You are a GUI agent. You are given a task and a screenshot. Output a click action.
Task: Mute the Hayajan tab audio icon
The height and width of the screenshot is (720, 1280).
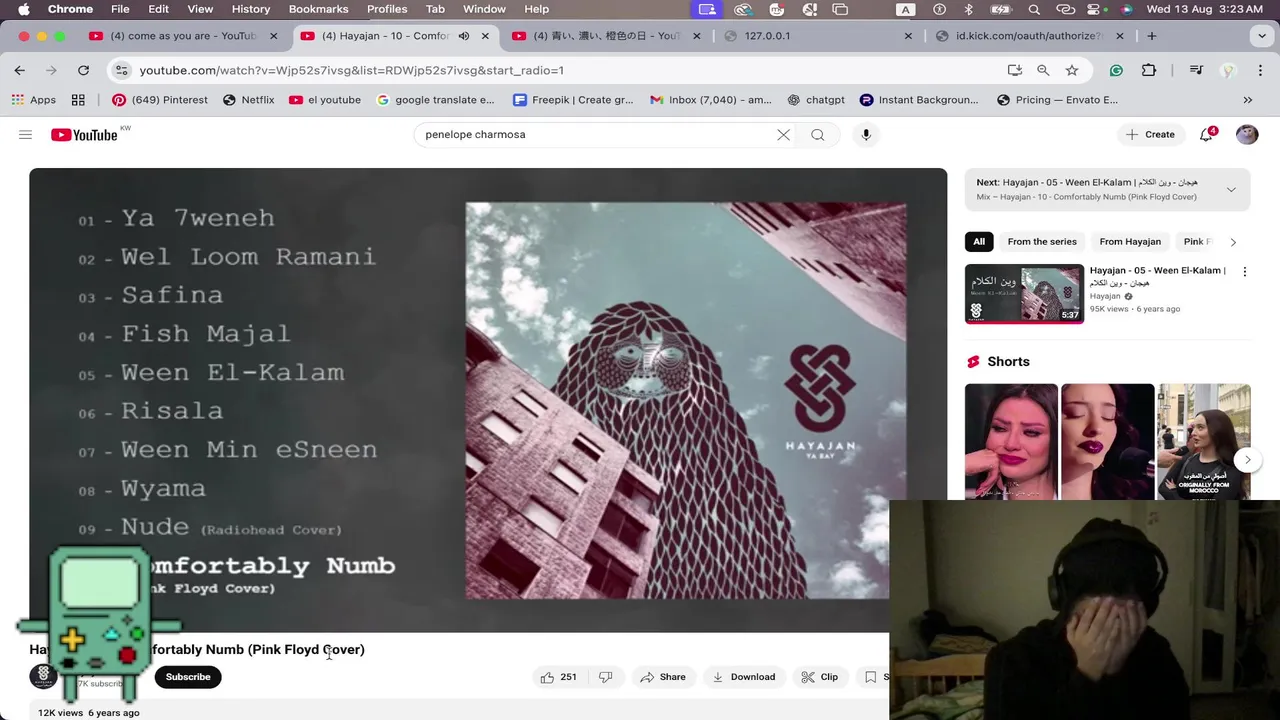[x=464, y=36]
